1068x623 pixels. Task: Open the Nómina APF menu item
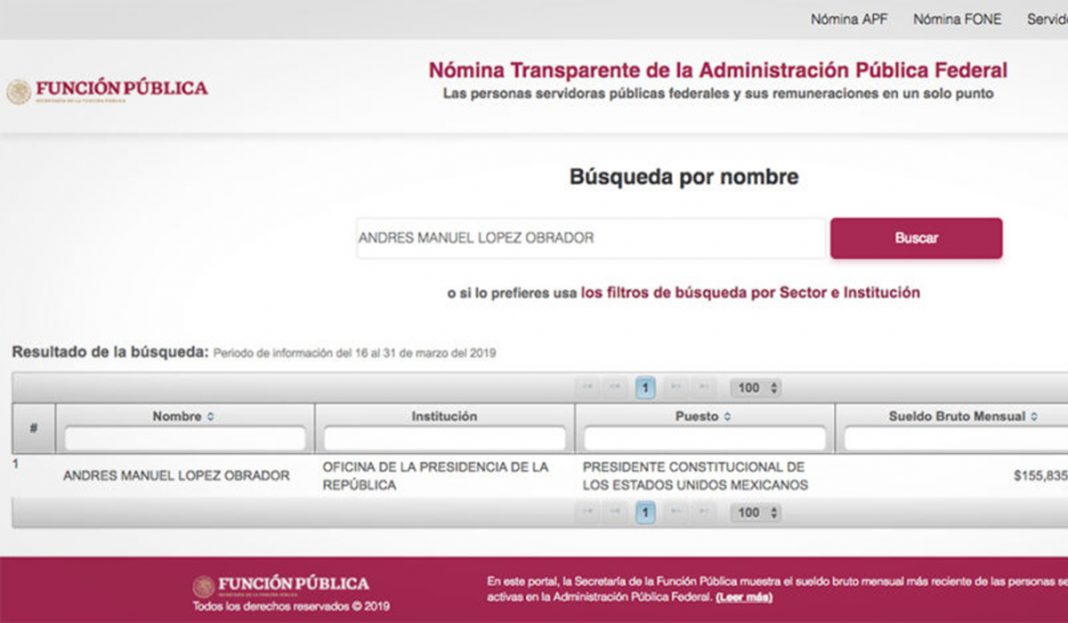coord(850,18)
